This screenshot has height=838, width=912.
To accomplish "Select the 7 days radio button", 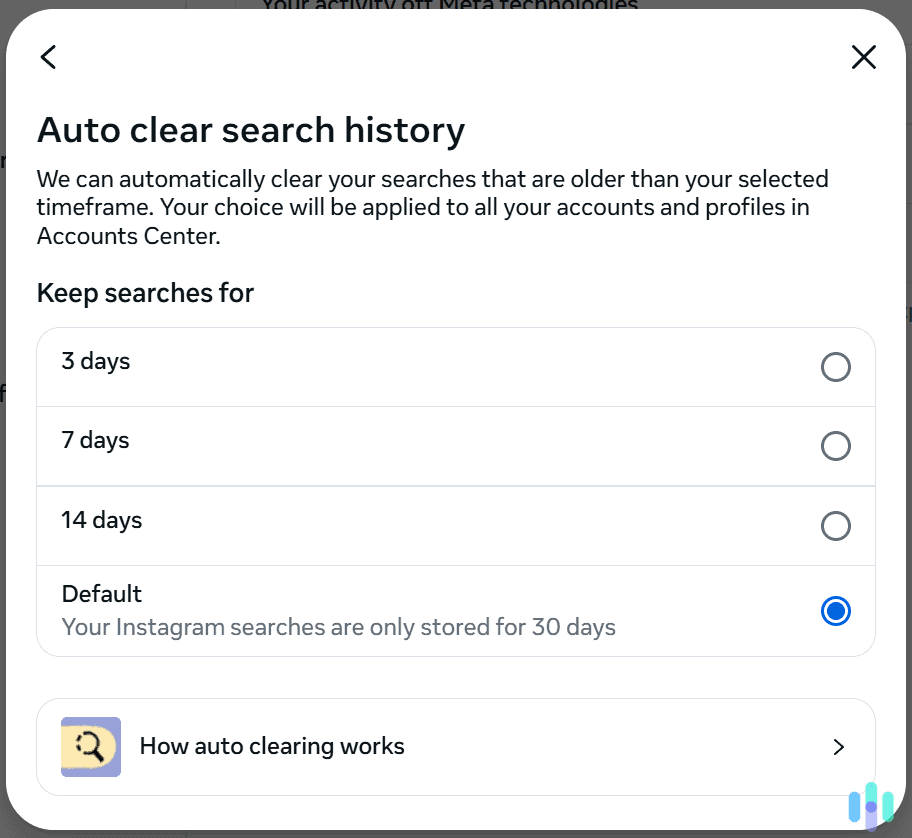I will [836, 446].
